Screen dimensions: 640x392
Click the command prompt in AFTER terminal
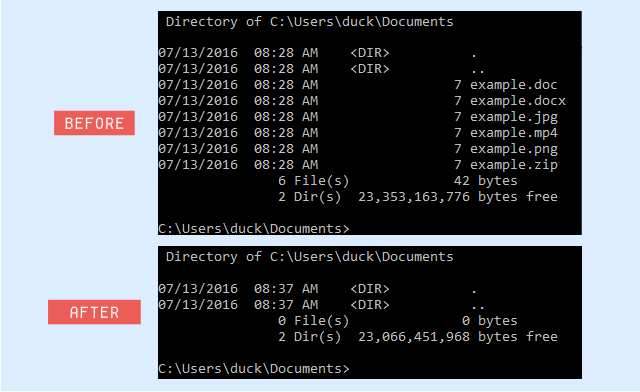click(x=254, y=369)
